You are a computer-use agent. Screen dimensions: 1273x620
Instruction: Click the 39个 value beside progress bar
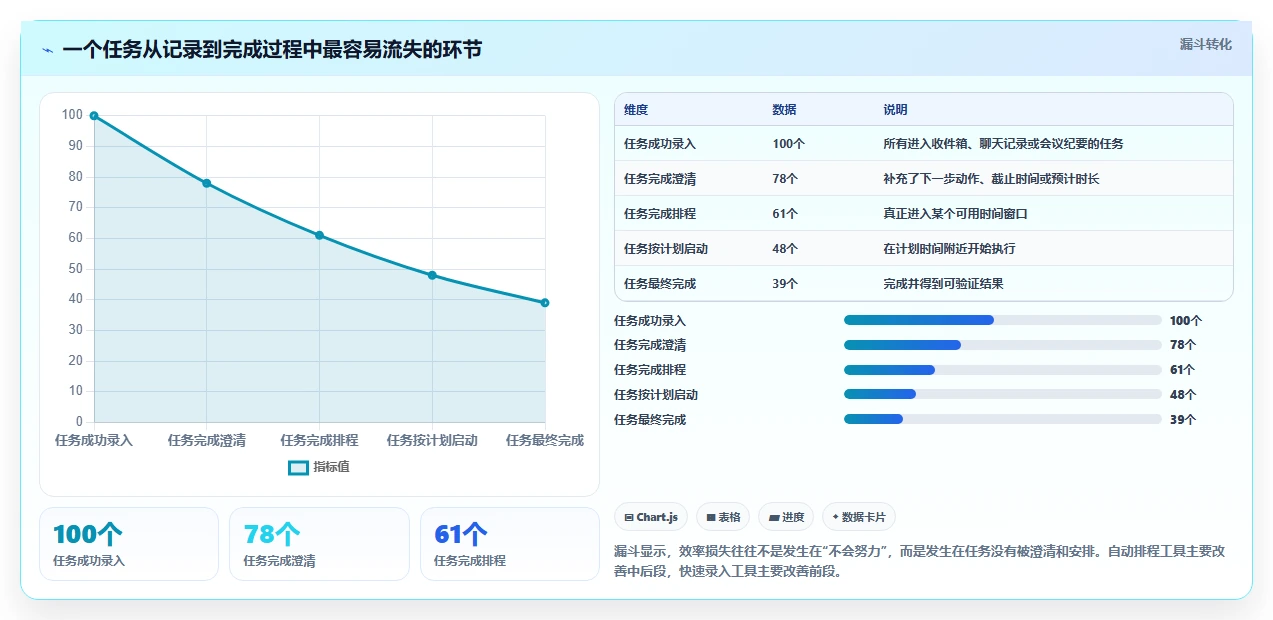coord(1183,420)
